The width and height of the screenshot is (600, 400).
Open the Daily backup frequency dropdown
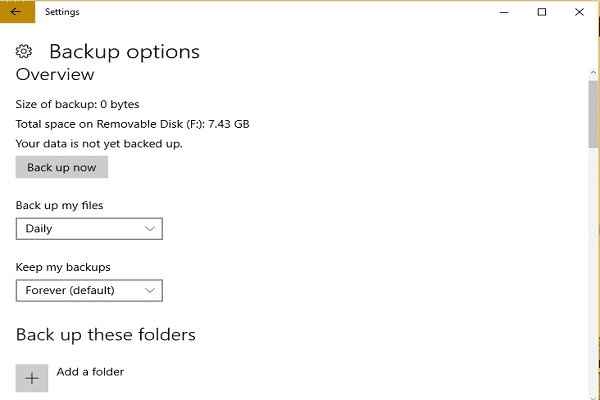(89, 229)
